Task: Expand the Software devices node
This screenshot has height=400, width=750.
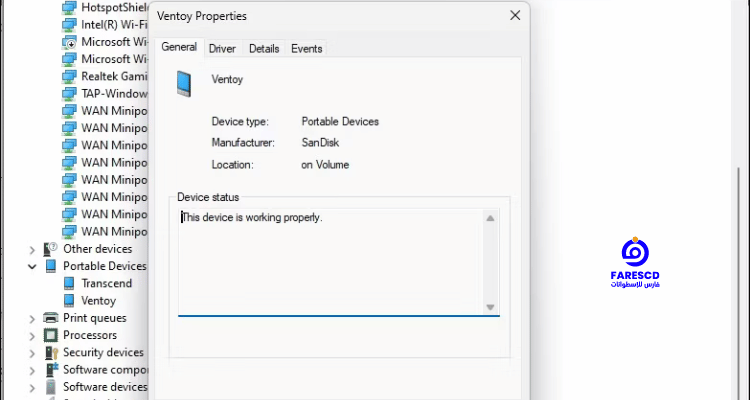Action: pyautogui.click(x=32, y=388)
